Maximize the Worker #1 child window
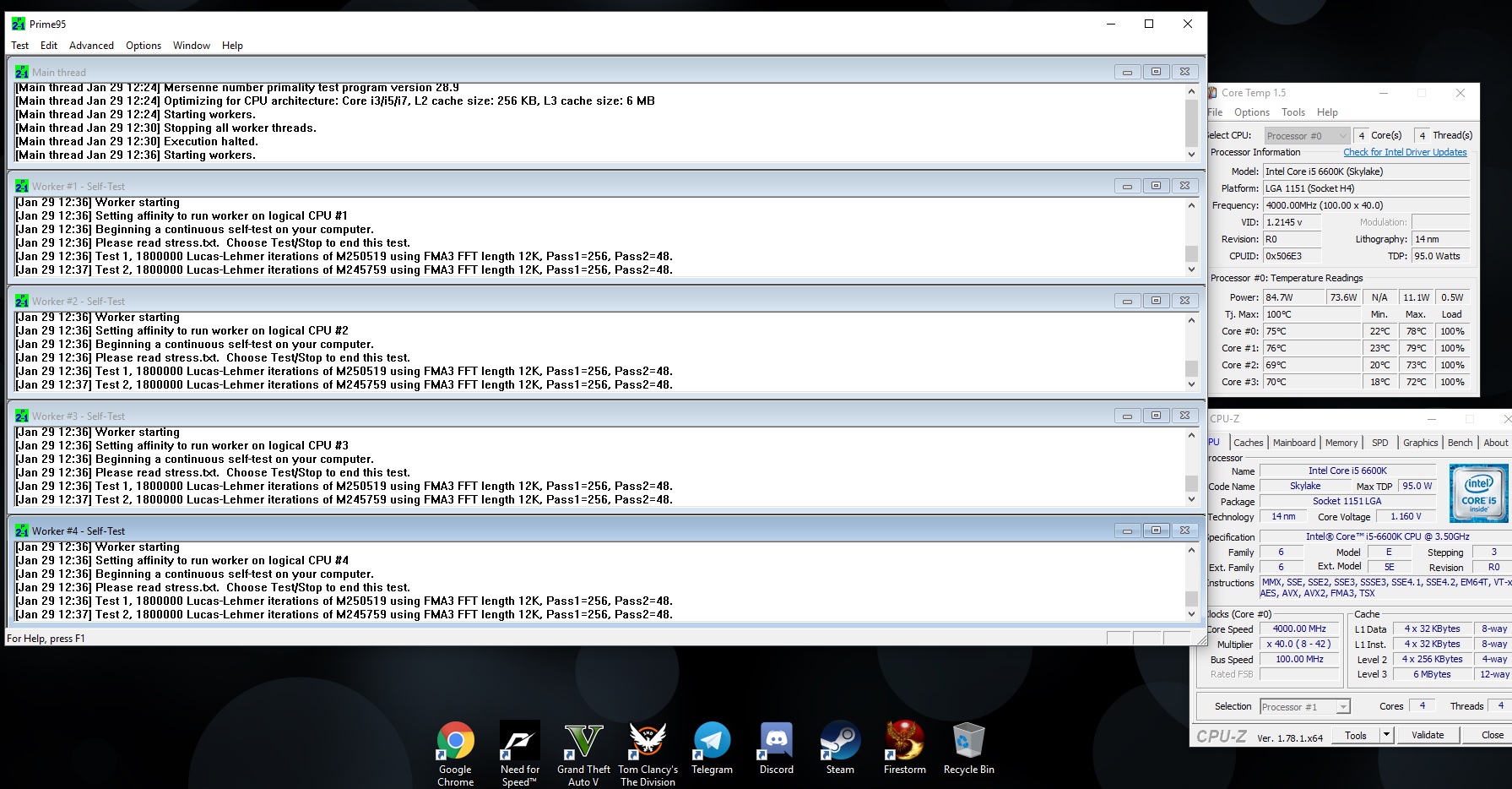 coord(1156,186)
